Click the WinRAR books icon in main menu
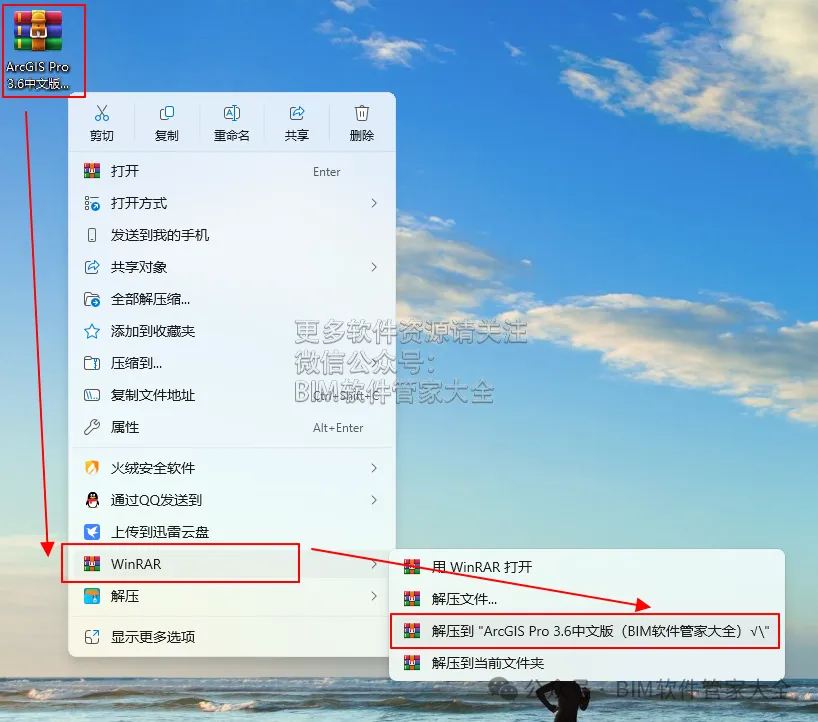This screenshot has height=722, width=818. click(x=92, y=563)
